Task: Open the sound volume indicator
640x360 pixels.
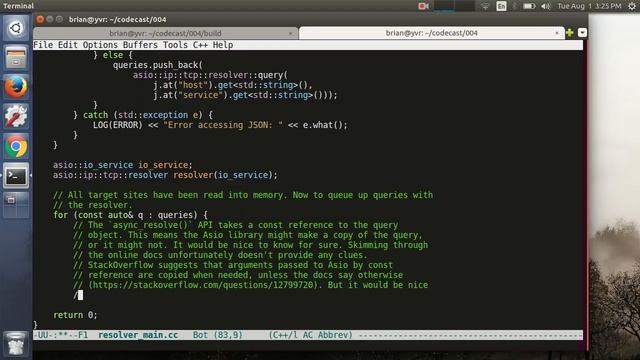Action: pyautogui.click(x=546, y=6)
